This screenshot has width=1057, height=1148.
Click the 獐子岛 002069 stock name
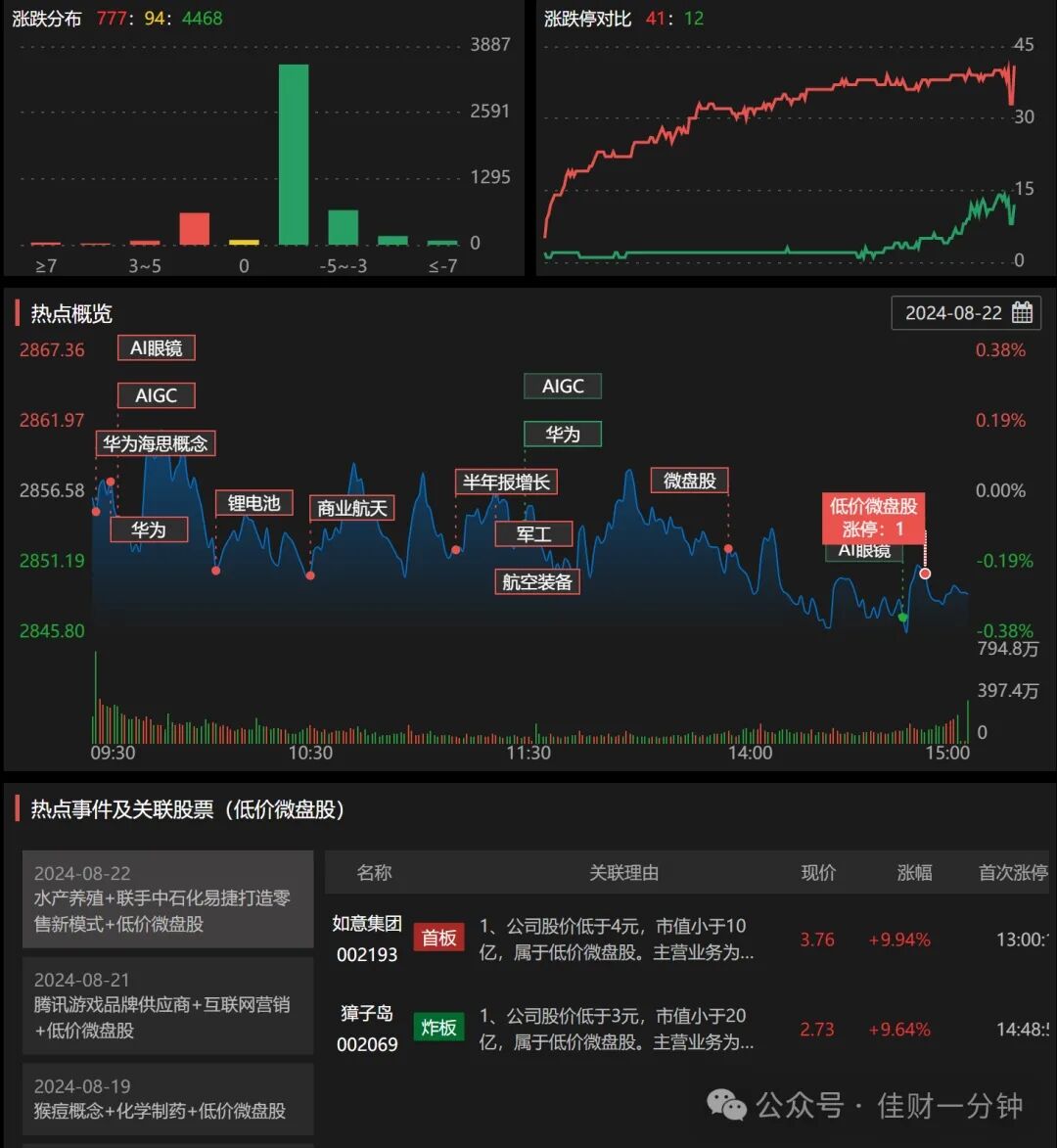[367, 1029]
